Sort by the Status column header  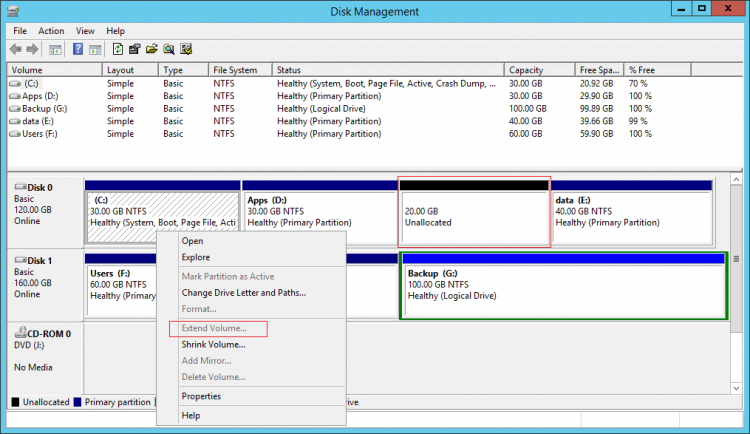(x=388, y=70)
